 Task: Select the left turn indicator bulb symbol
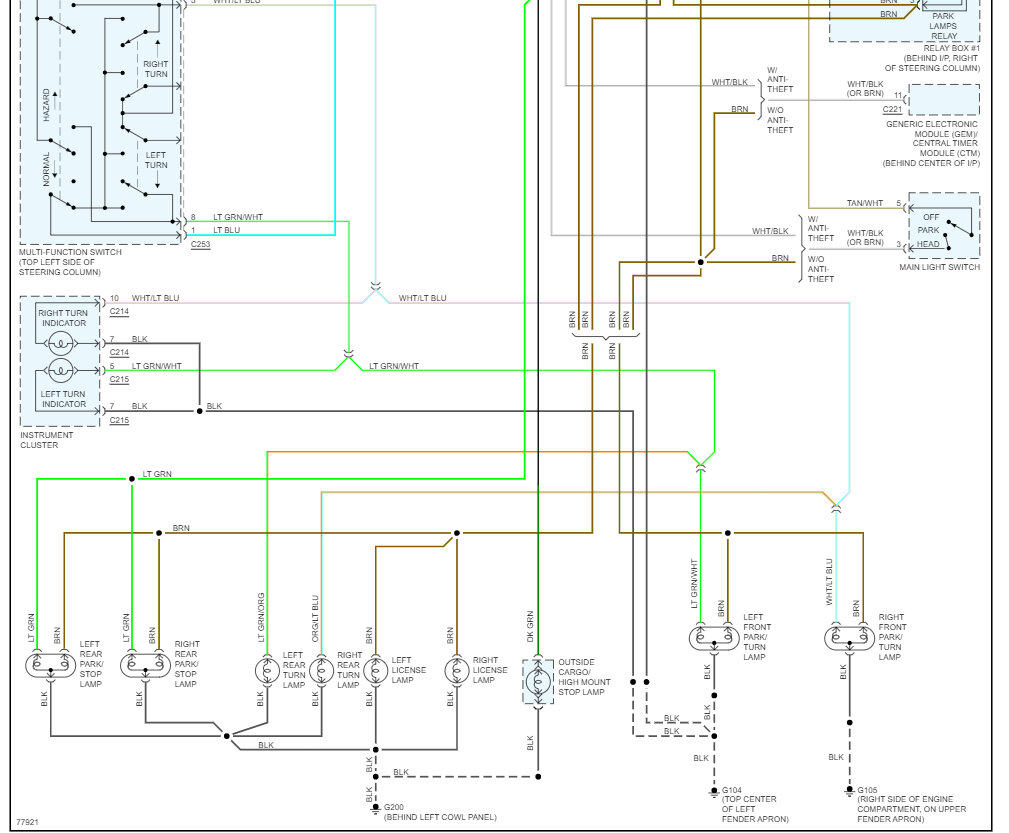[60, 371]
